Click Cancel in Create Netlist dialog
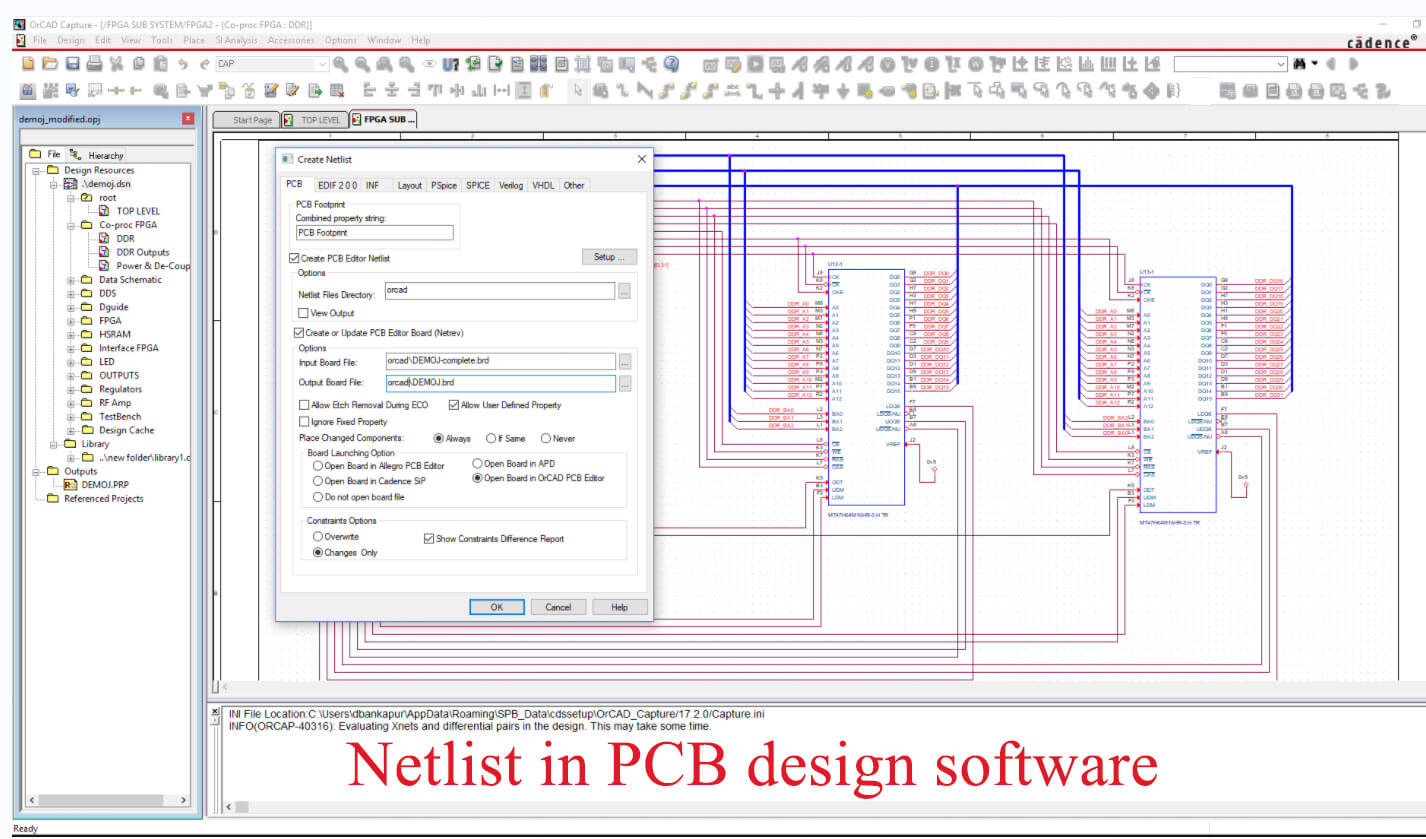 click(558, 607)
